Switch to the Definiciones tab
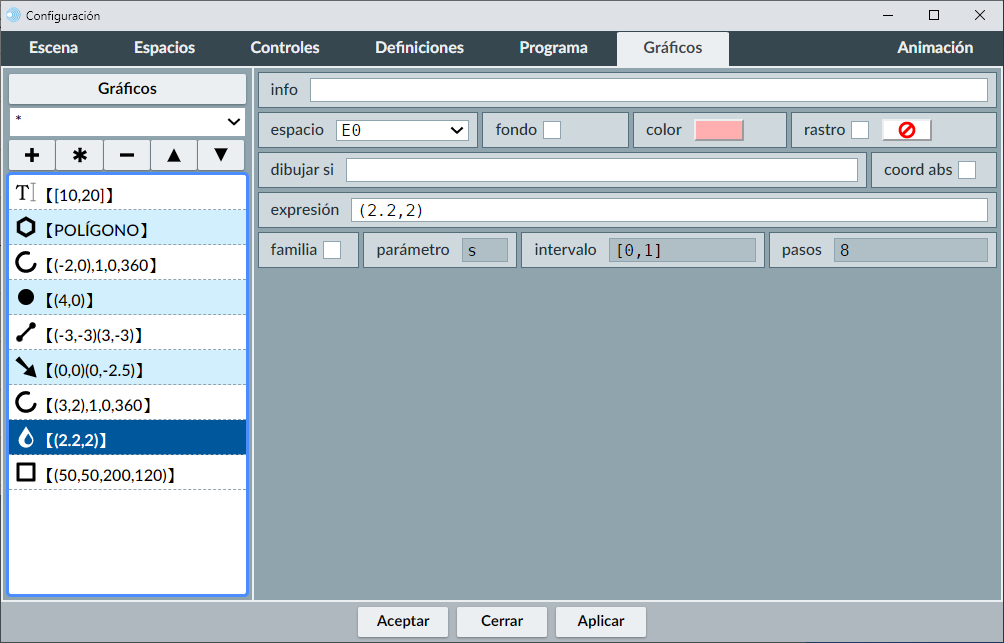This screenshot has height=643, width=1004. [x=419, y=48]
